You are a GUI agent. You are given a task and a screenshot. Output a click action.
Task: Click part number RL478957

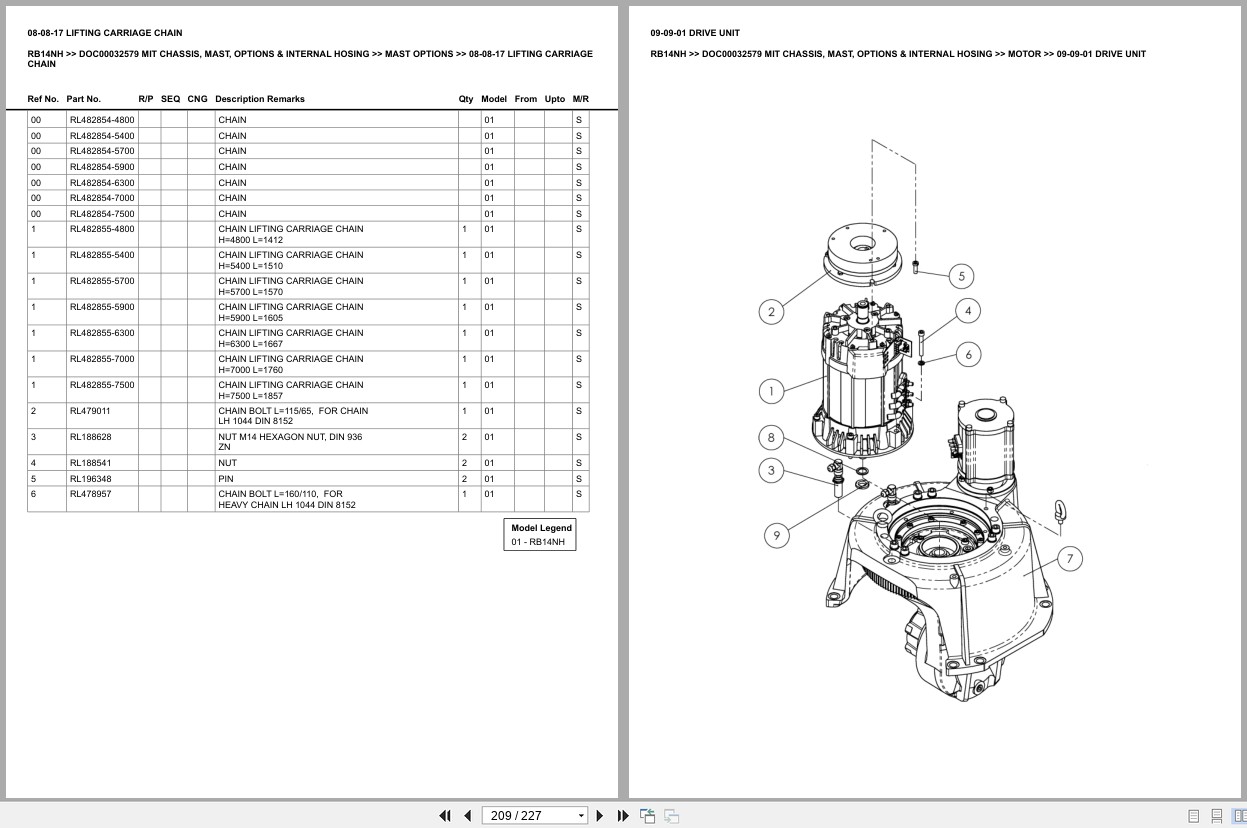pos(91,494)
